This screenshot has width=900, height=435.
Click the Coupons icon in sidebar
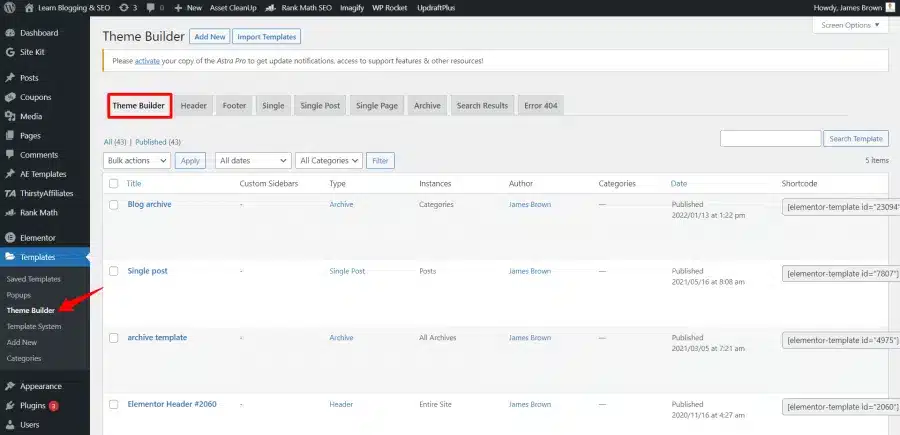[x=10, y=97]
